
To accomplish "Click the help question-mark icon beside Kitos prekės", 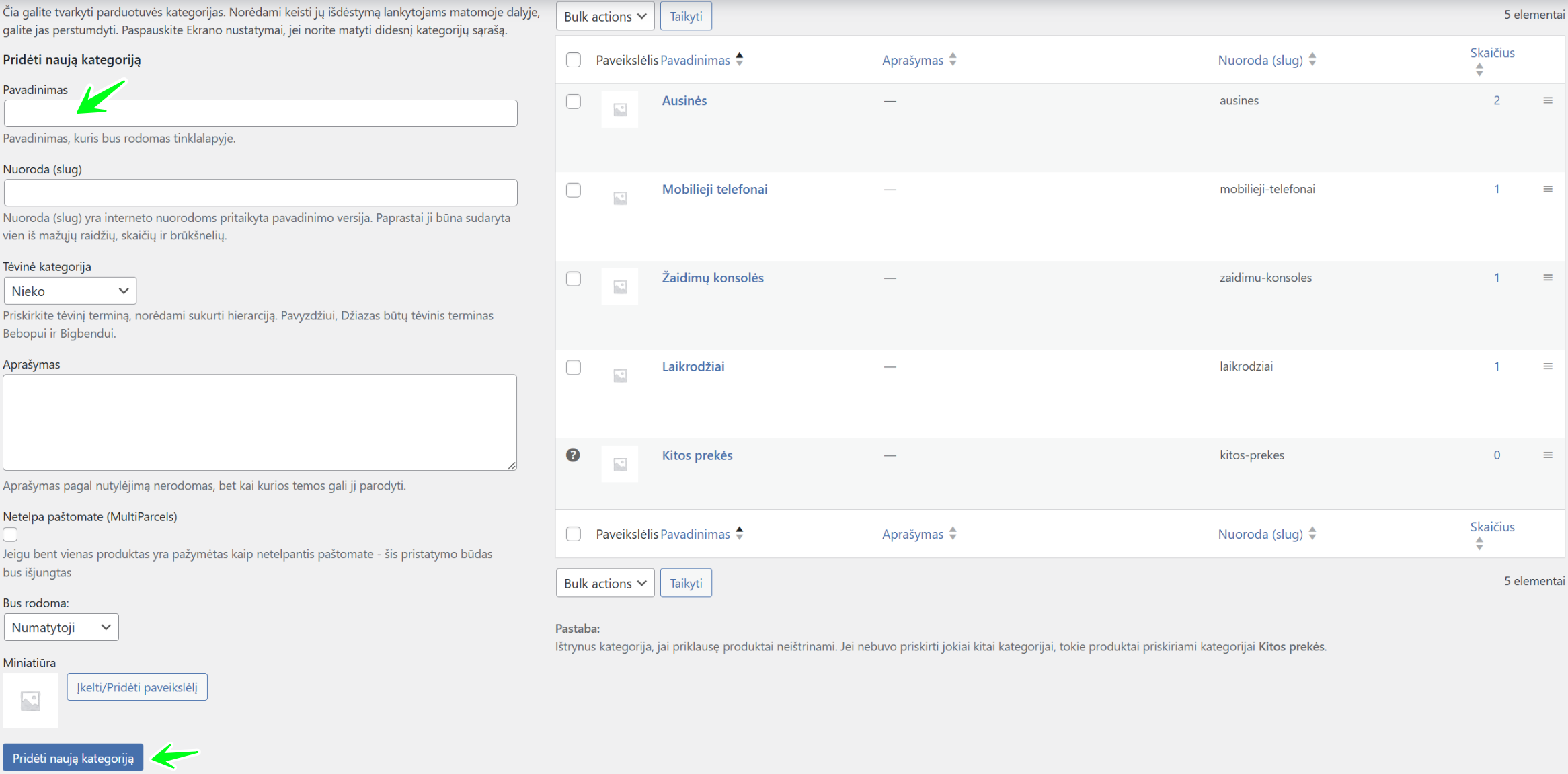I will [x=573, y=455].
